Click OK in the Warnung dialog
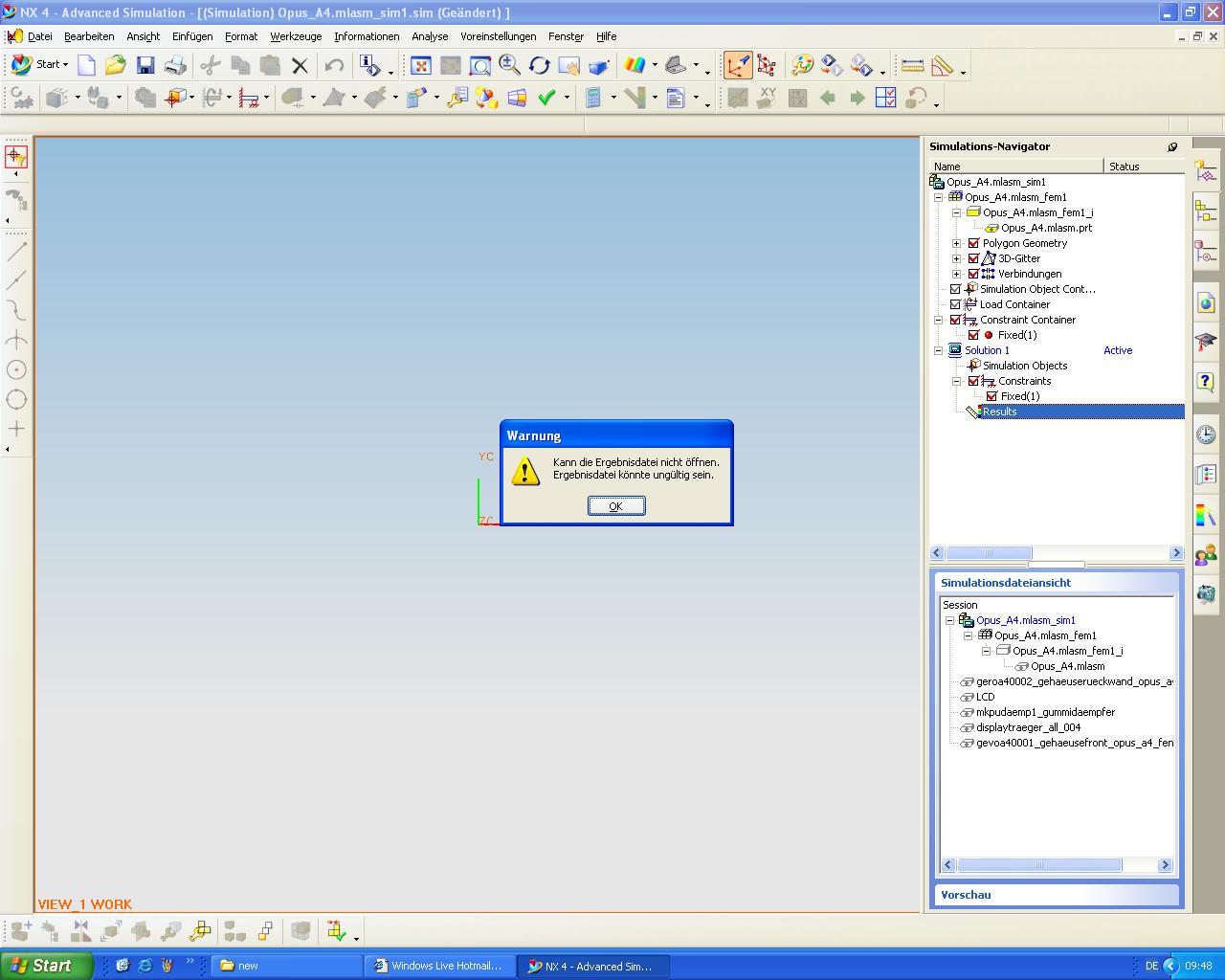The image size is (1225, 980). (616, 506)
